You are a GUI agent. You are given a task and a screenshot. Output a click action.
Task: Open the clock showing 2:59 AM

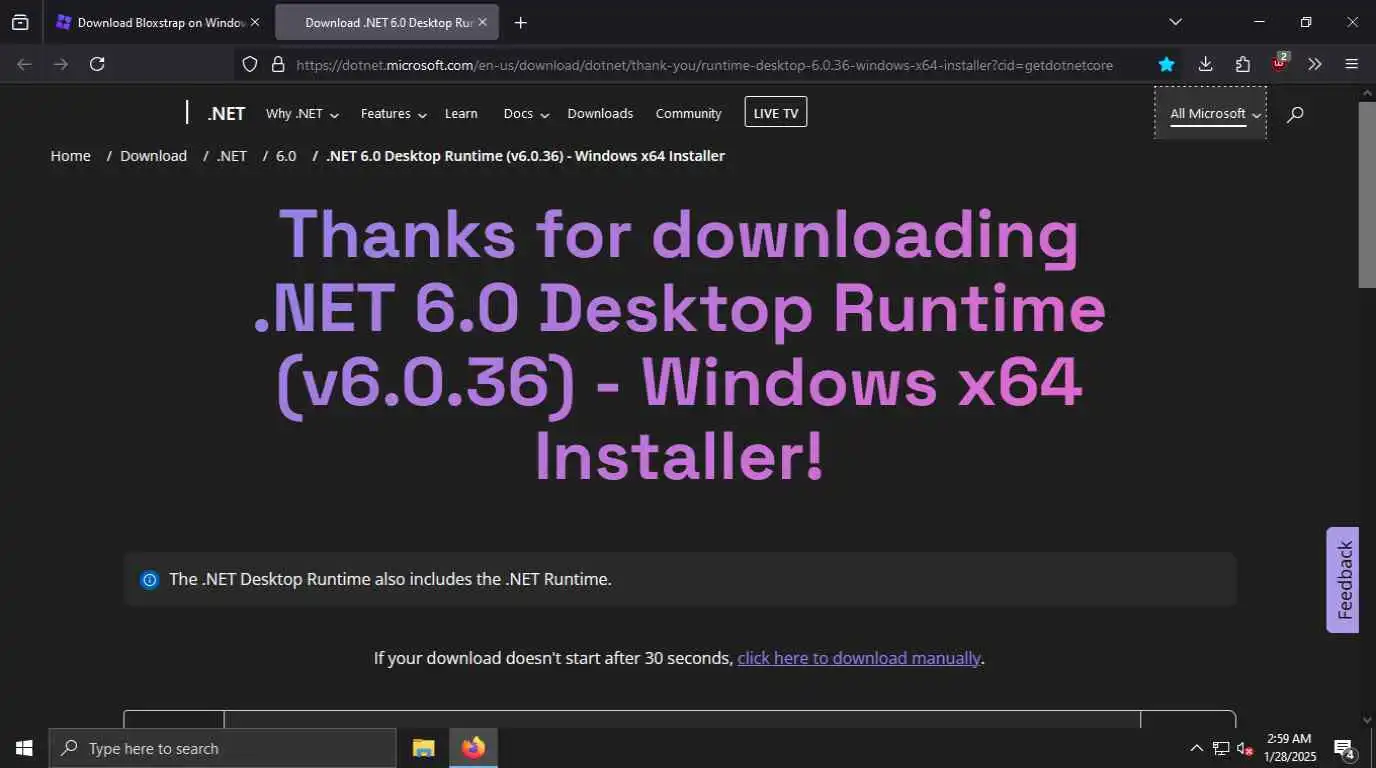tap(1291, 748)
